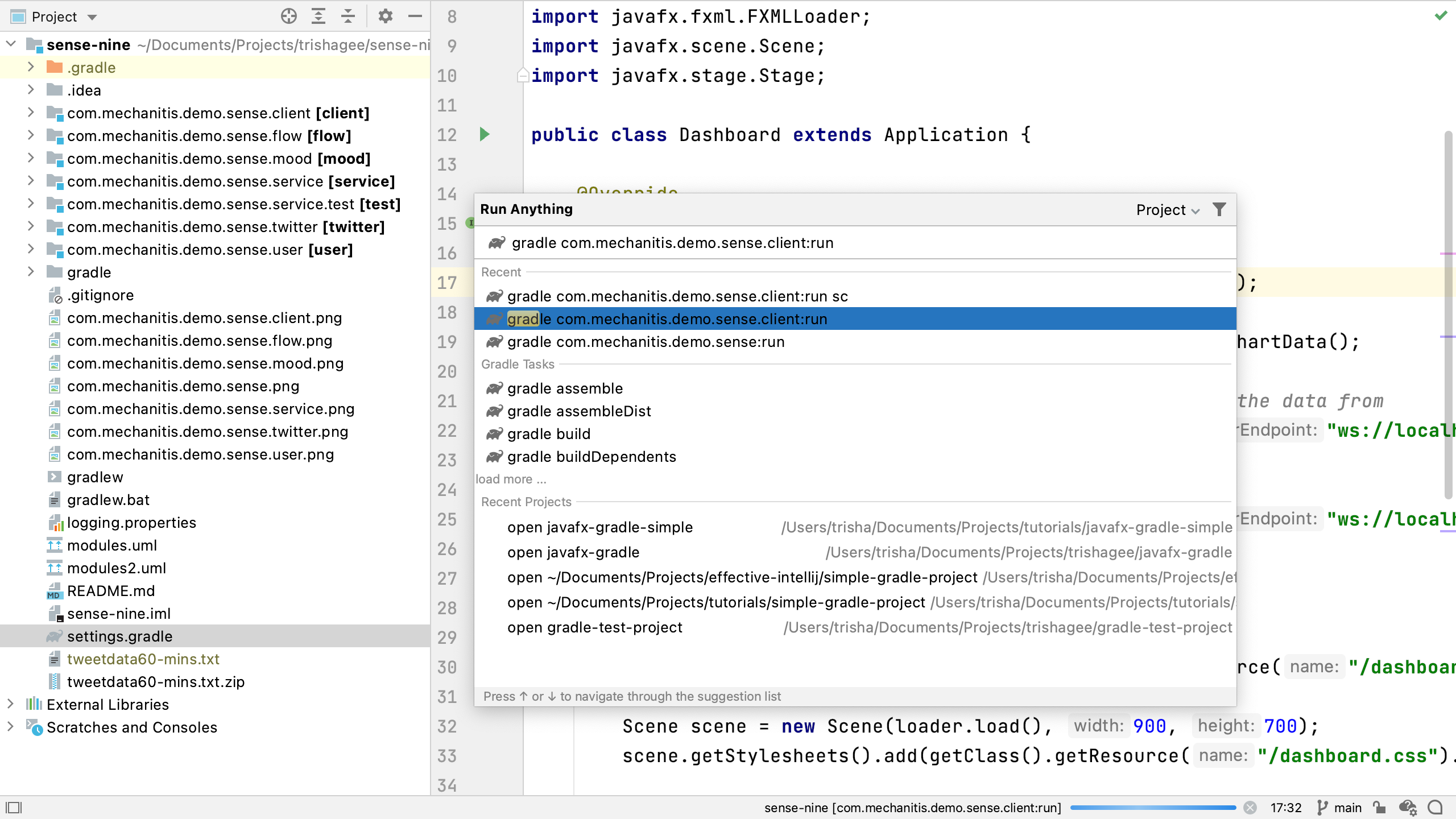
Task: Select the settings.gradle file
Action: pyautogui.click(x=215, y=636)
